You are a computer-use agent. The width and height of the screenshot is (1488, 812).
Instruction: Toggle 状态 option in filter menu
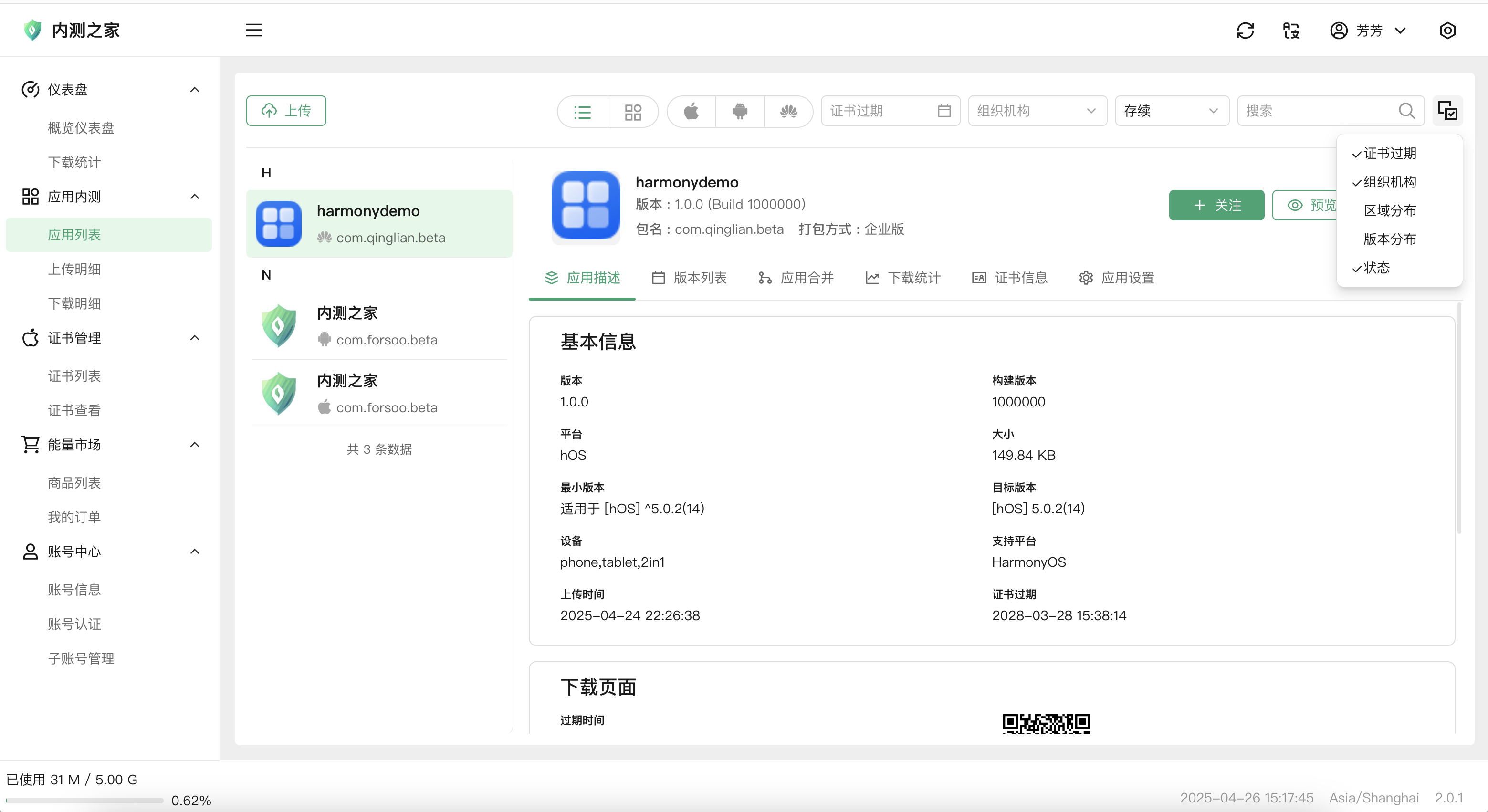(x=1376, y=268)
